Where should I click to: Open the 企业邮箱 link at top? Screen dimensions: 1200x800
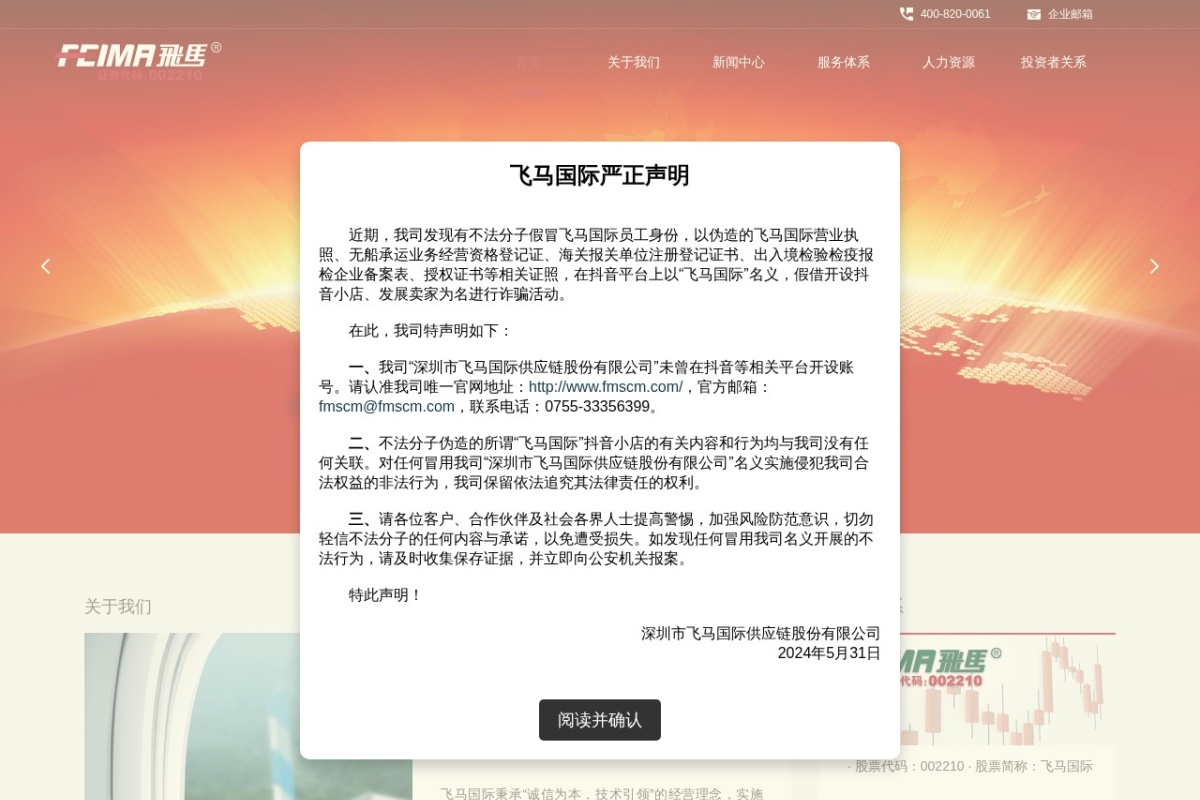point(1070,14)
